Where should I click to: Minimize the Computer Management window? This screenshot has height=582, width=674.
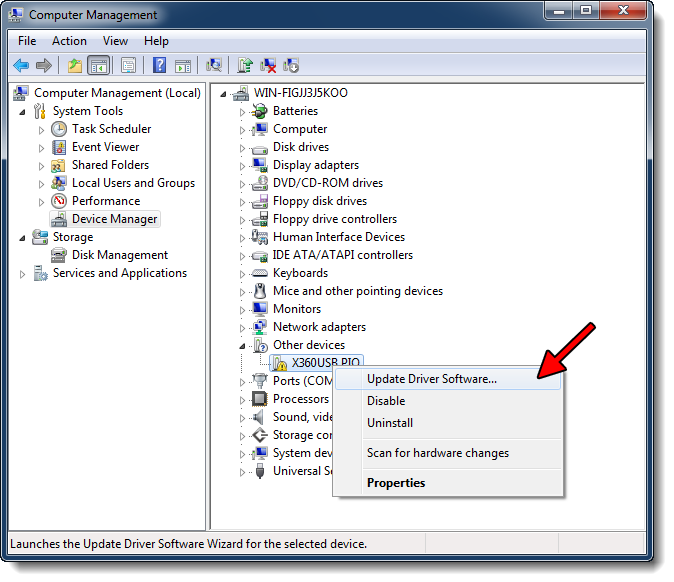pyautogui.click(x=559, y=11)
